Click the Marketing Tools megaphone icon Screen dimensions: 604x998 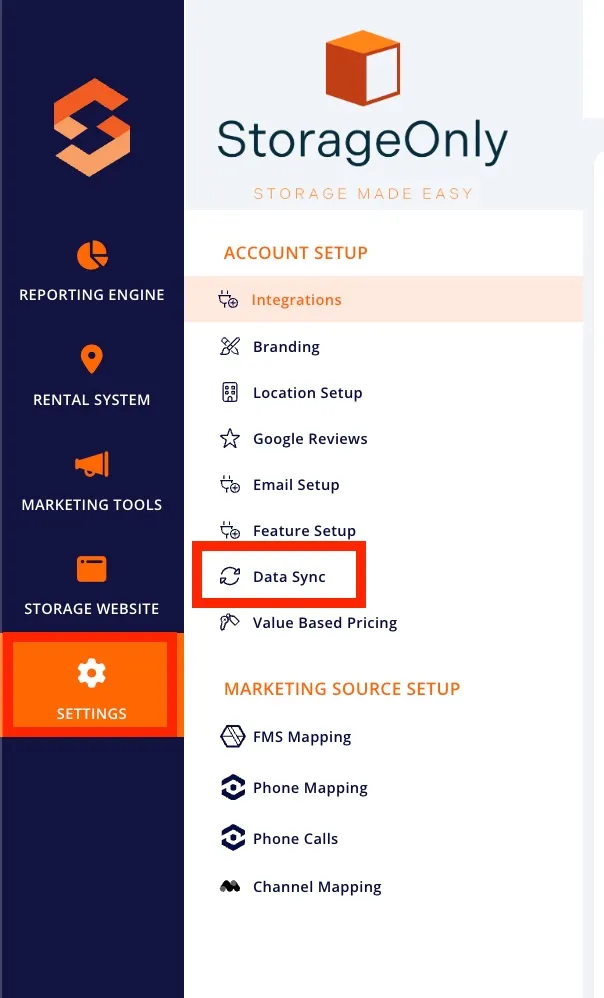pos(92,464)
